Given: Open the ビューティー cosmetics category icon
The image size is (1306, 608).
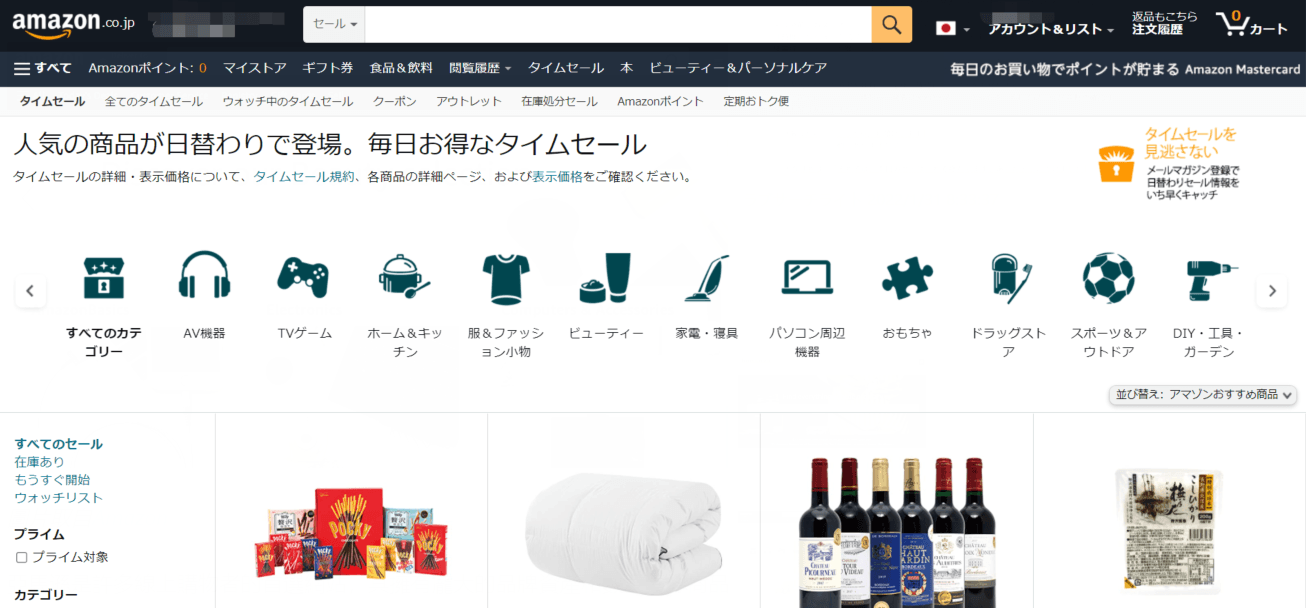Looking at the screenshot, I should [x=605, y=278].
